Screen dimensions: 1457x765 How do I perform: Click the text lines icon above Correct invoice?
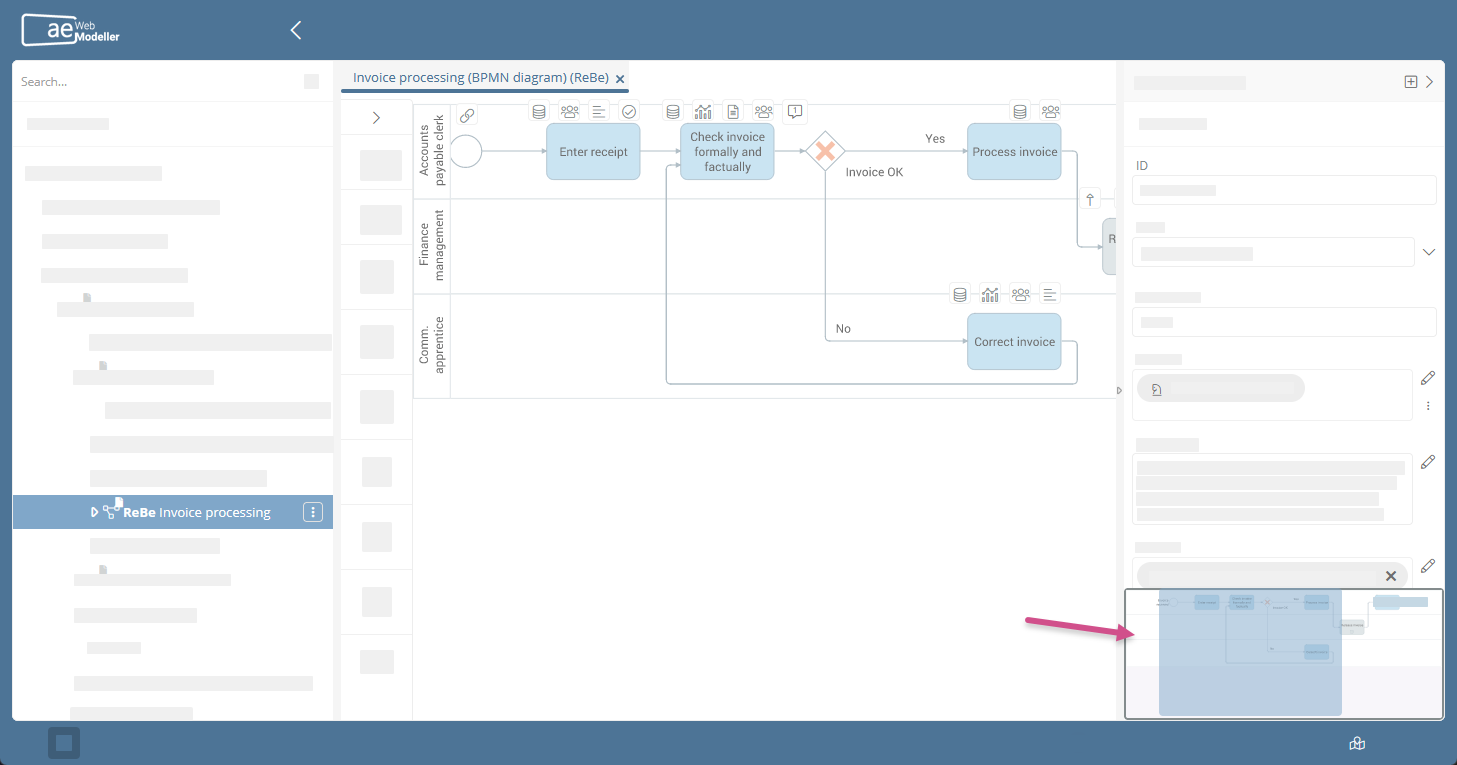click(1049, 294)
